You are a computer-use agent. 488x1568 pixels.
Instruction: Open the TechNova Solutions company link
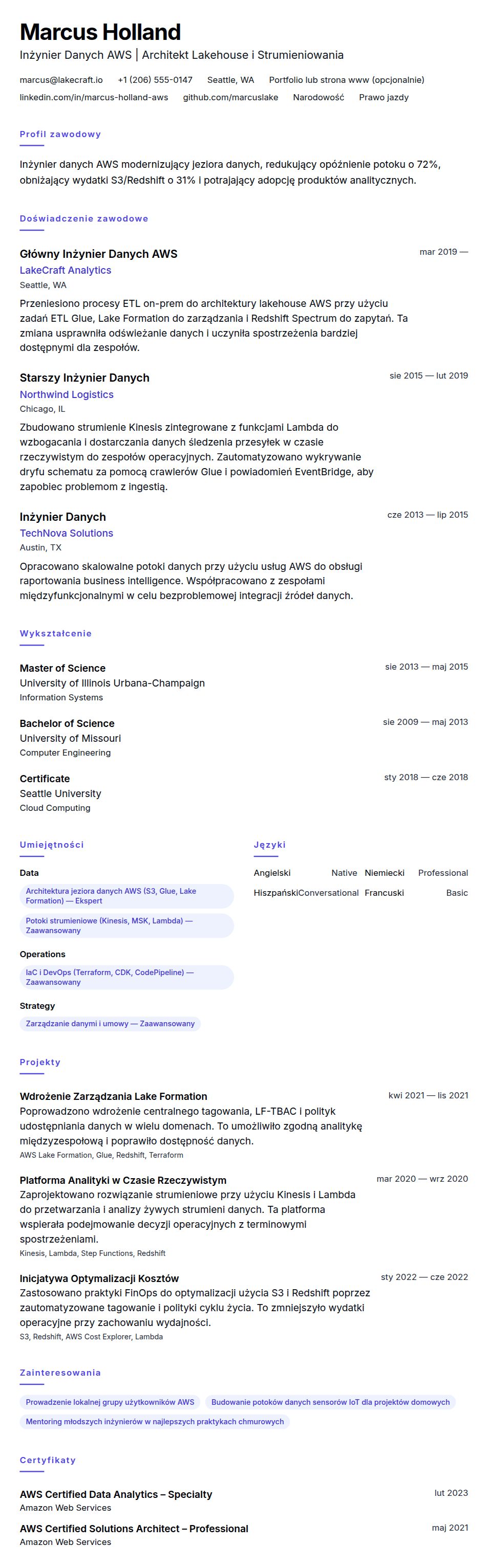(x=67, y=533)
